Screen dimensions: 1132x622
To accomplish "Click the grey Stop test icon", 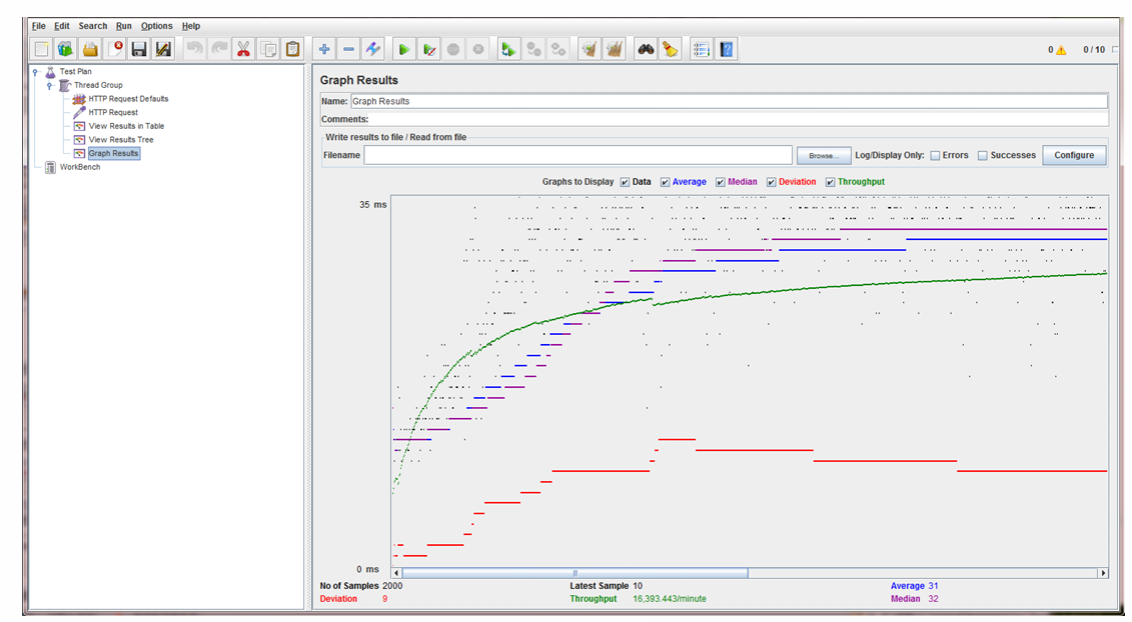I will [453, 49].
